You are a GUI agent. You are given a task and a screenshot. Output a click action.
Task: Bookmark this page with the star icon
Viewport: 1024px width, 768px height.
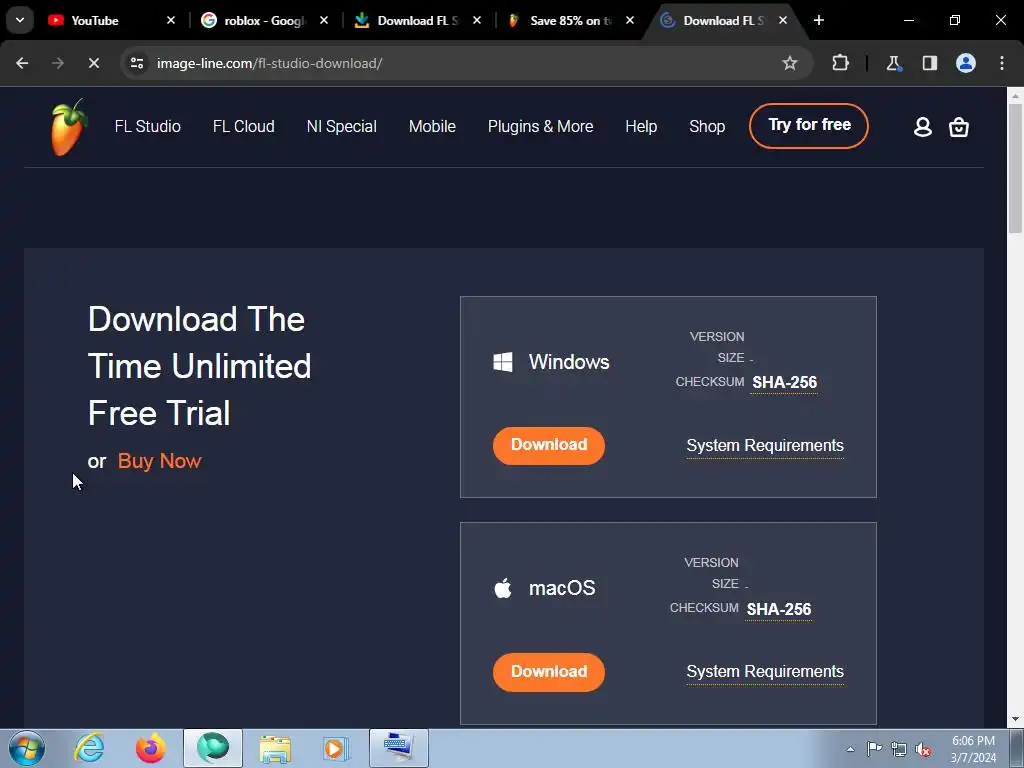pyautogui.click(x=790, y=63)
